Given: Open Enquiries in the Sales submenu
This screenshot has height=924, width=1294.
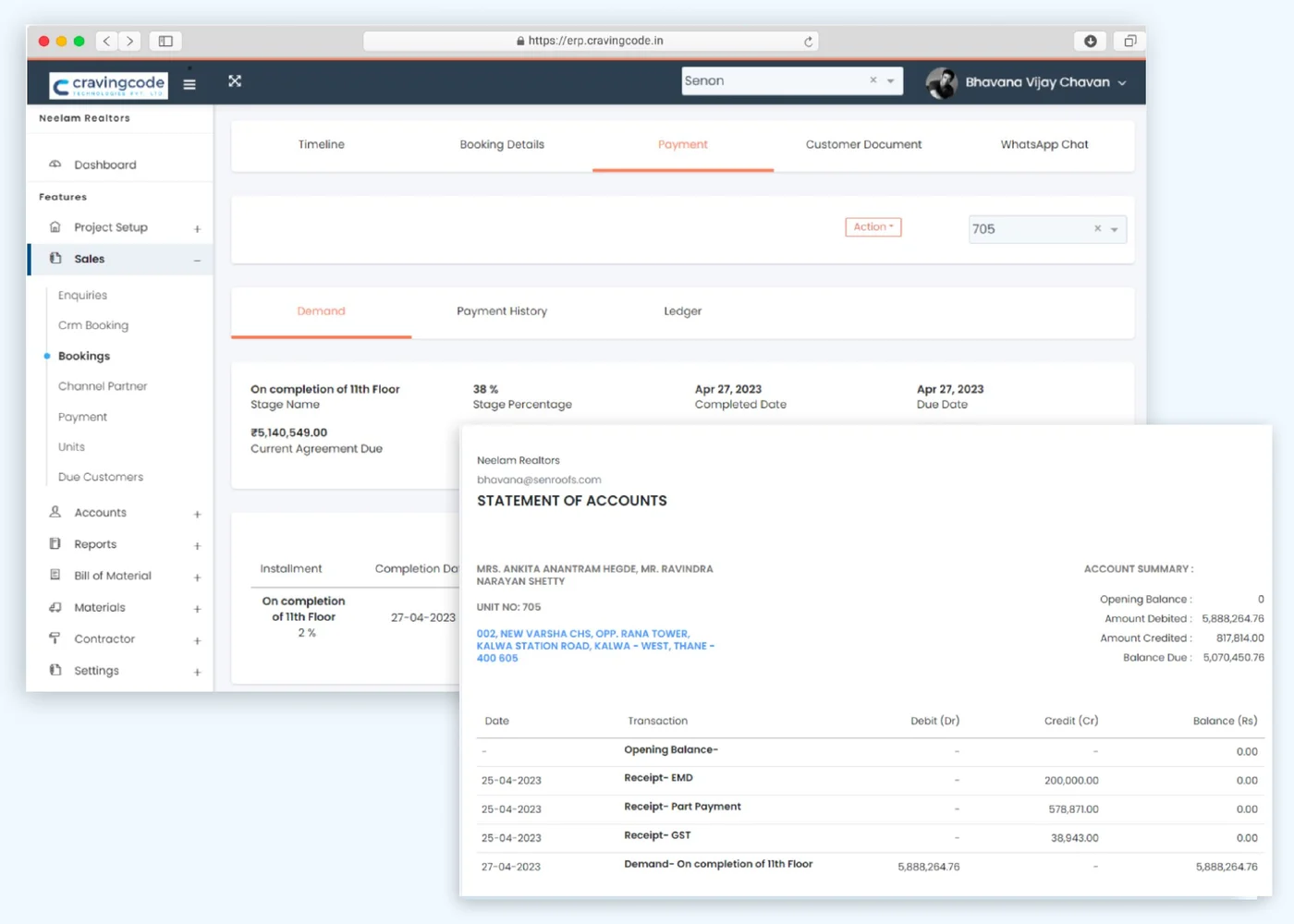Looking at the screenshot, I should [83, 296].
